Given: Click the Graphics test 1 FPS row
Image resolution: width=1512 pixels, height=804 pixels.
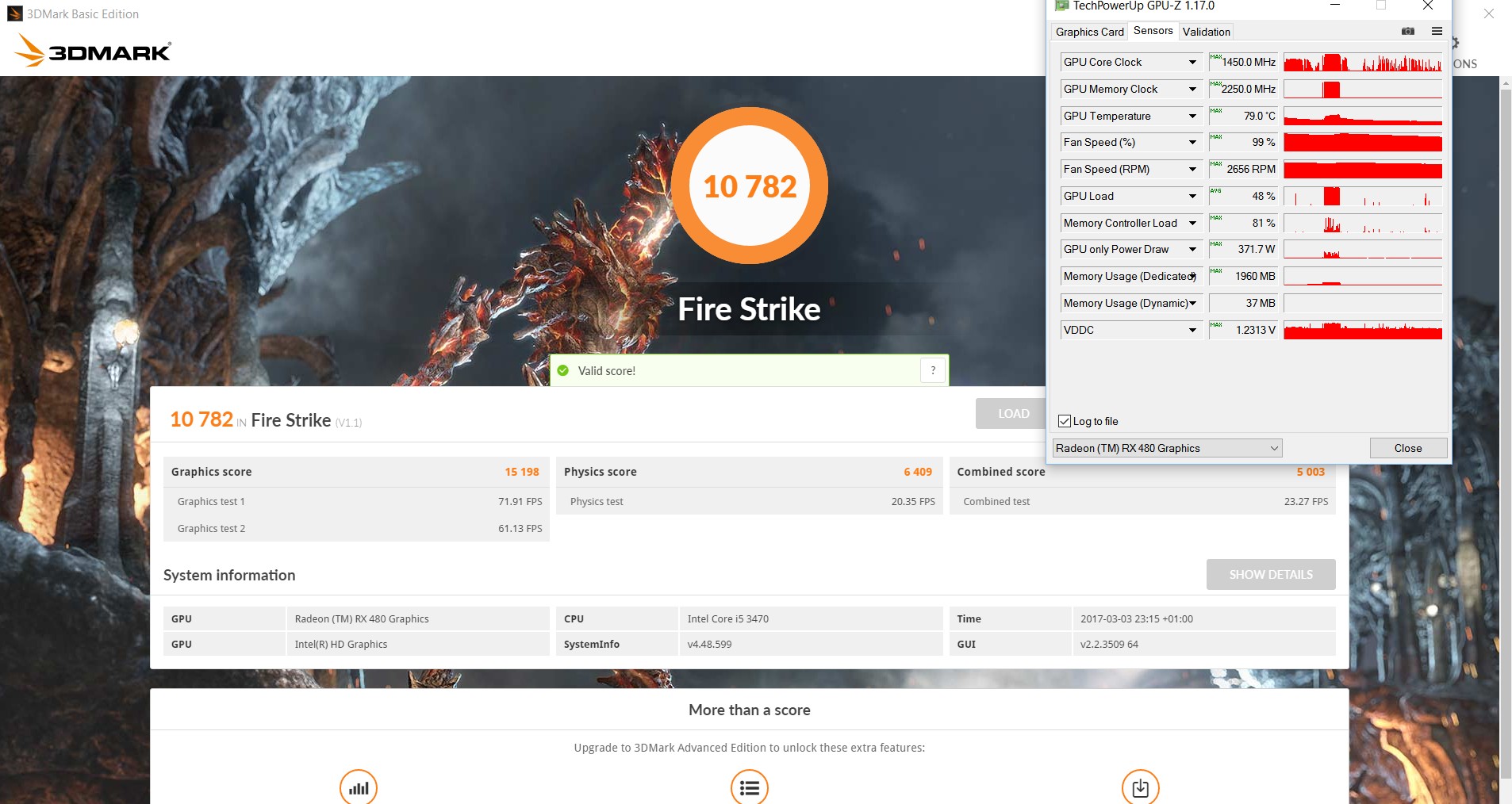Looking at the screenshot, I should coord(356,501).
